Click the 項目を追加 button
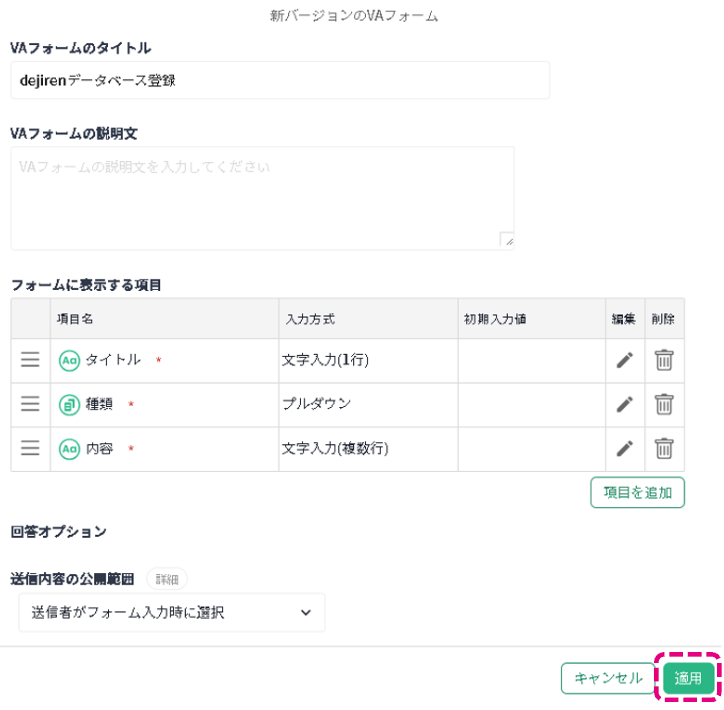 pyautogui.click(x=637, y=493)
